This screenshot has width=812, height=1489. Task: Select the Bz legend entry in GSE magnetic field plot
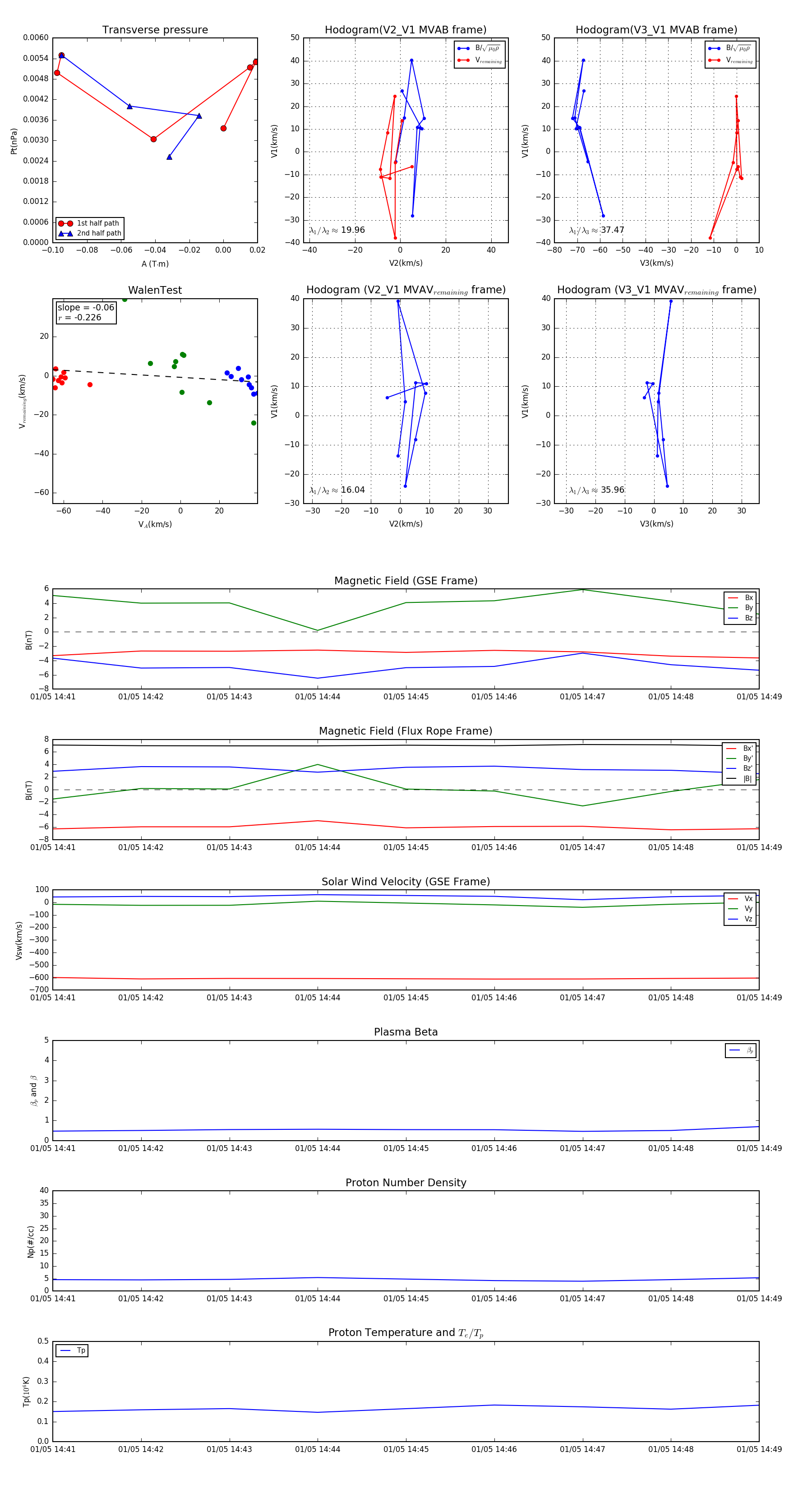pyautogui.click(x=740, y=618)
